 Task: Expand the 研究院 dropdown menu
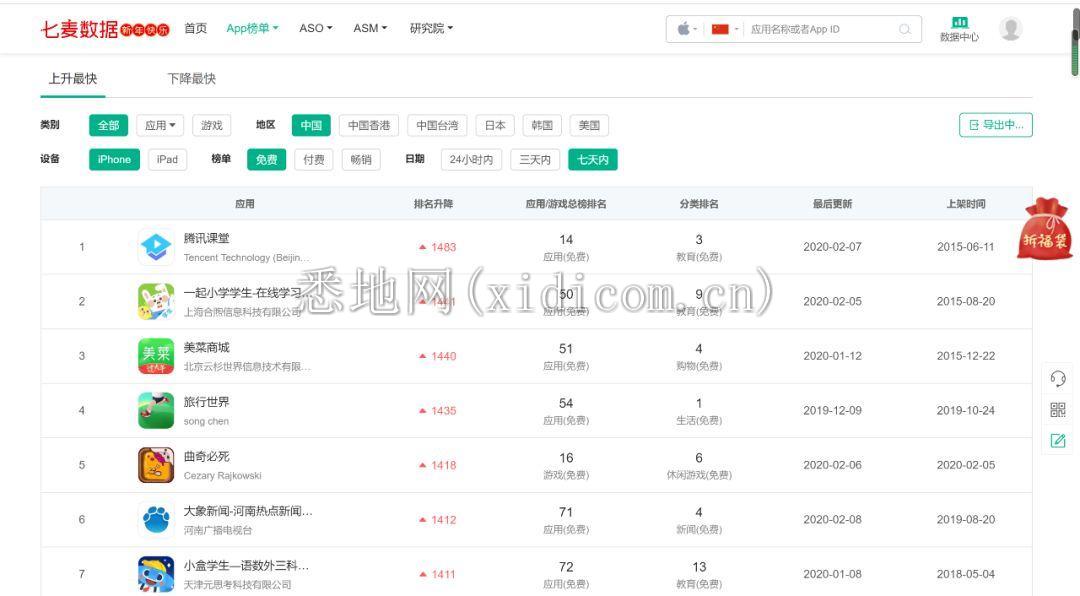click(431, 28)
